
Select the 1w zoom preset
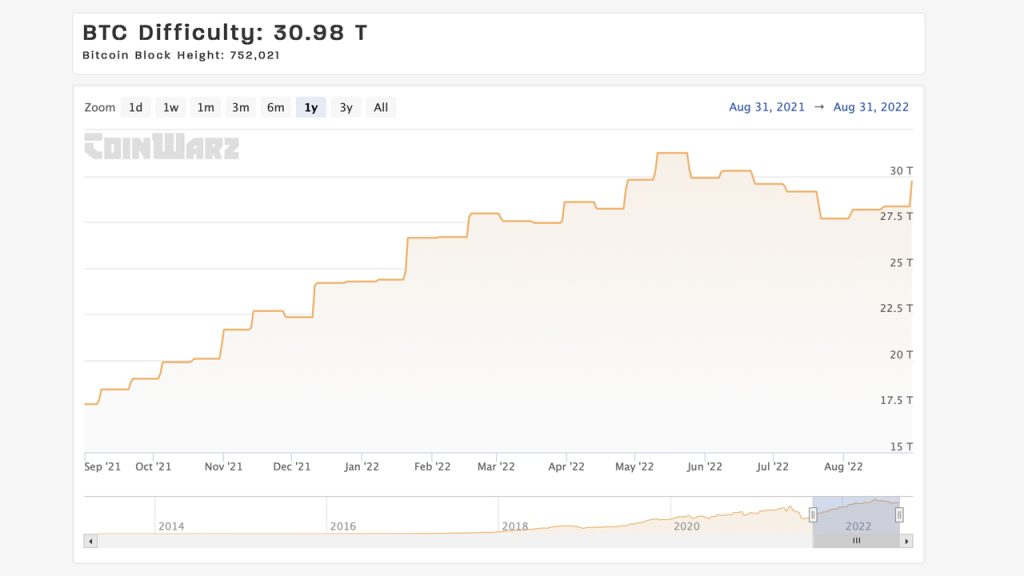coord(169,107)
